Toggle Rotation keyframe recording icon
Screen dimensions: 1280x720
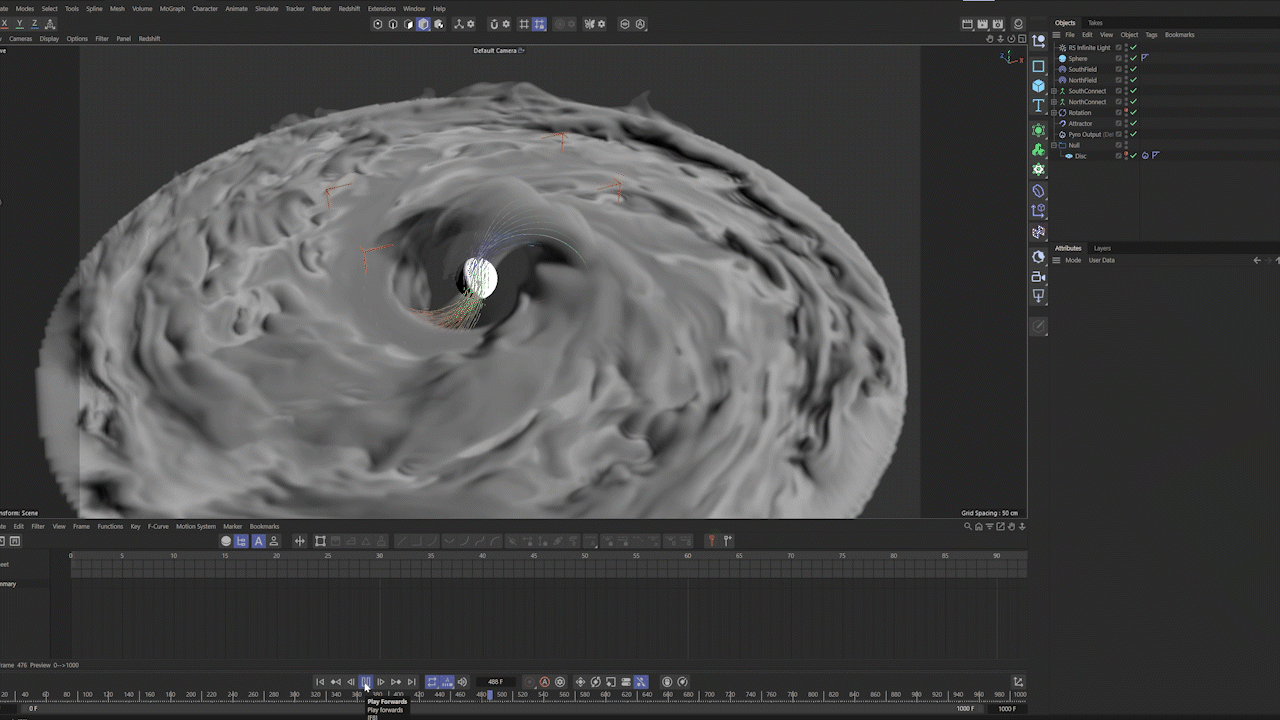click(x=596, y=682)
